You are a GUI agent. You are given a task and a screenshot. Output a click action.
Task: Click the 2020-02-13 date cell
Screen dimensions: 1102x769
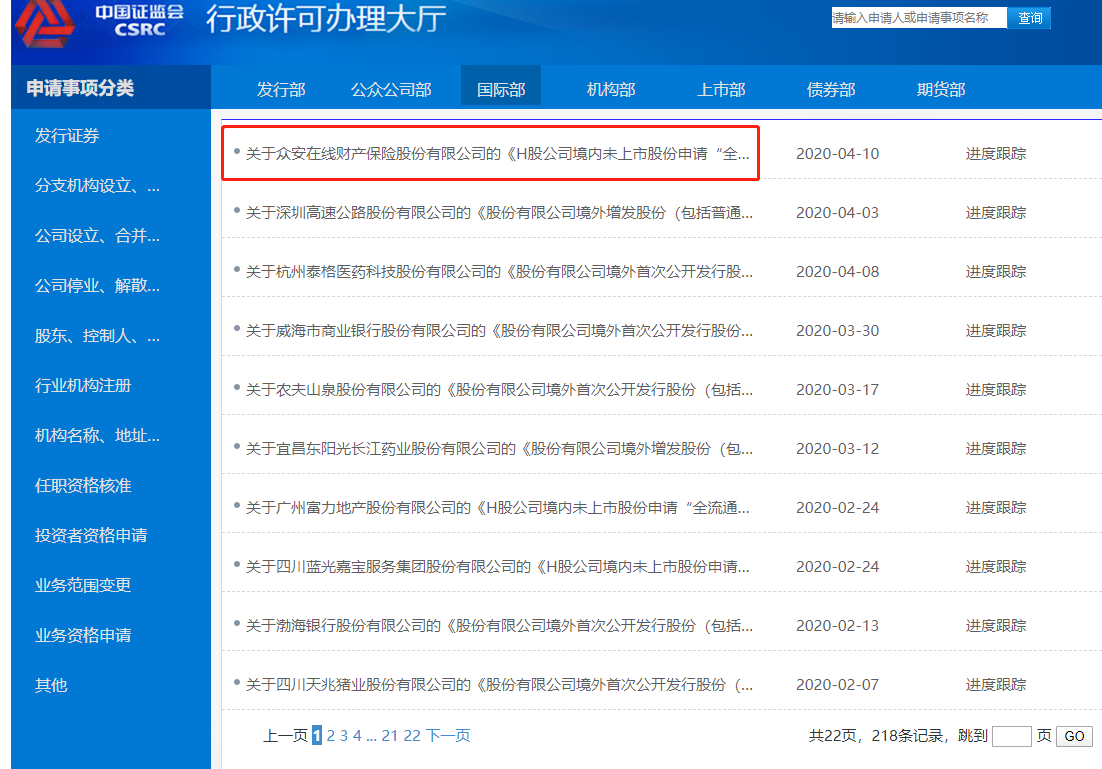click(838, 626)
